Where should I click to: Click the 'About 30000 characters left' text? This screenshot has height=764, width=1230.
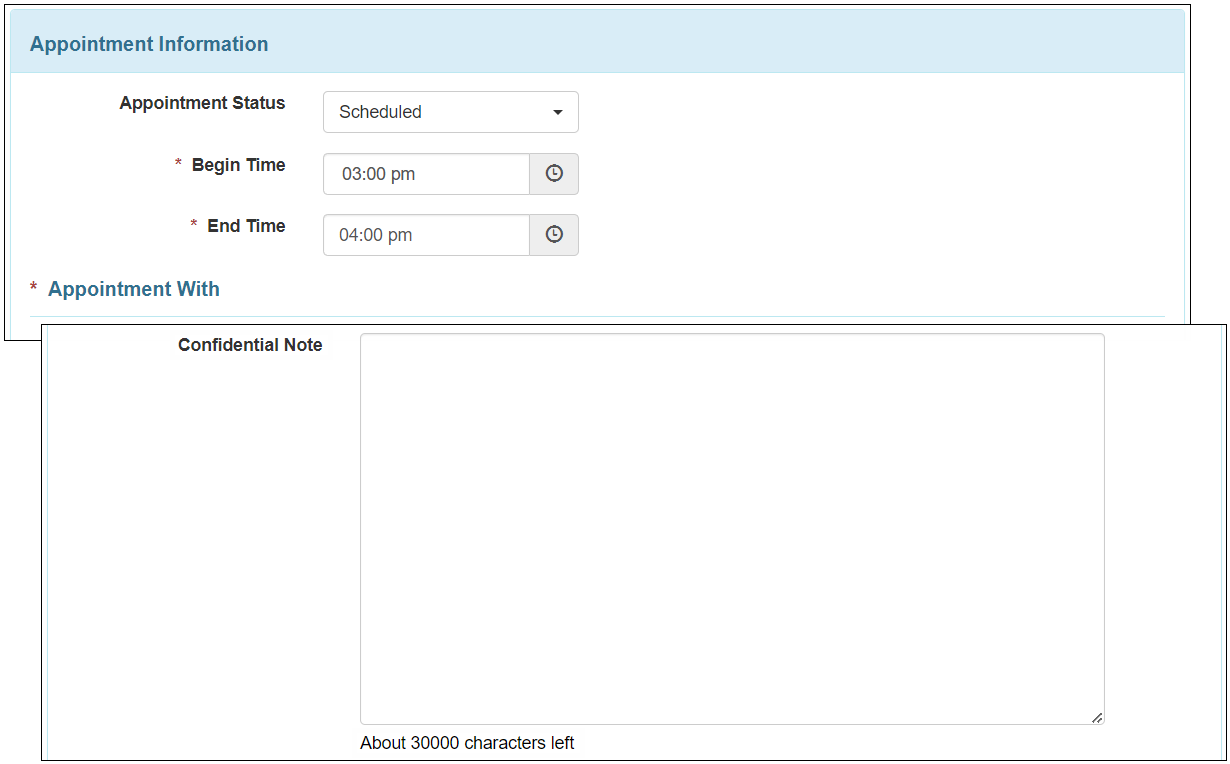click(467, 743)
